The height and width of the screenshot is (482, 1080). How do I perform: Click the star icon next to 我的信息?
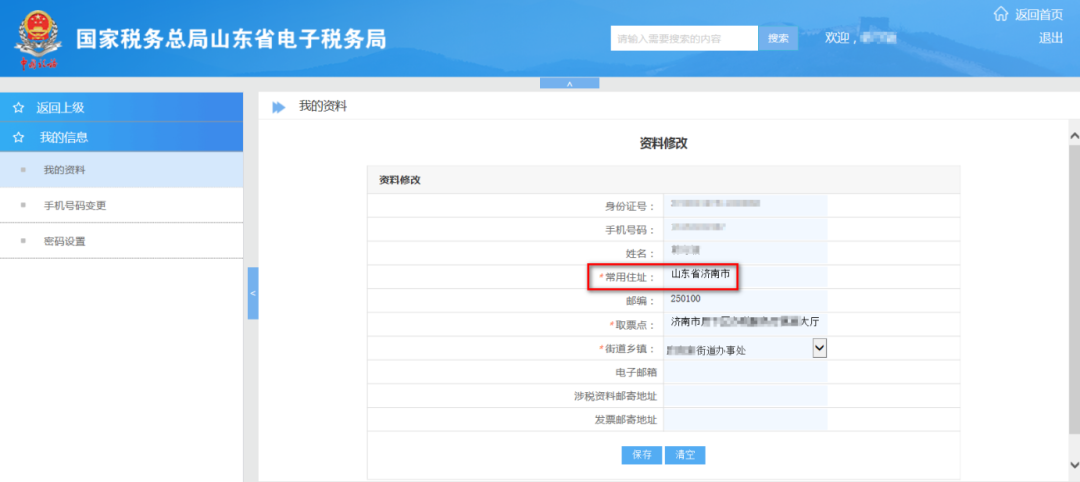coord(19,138)
